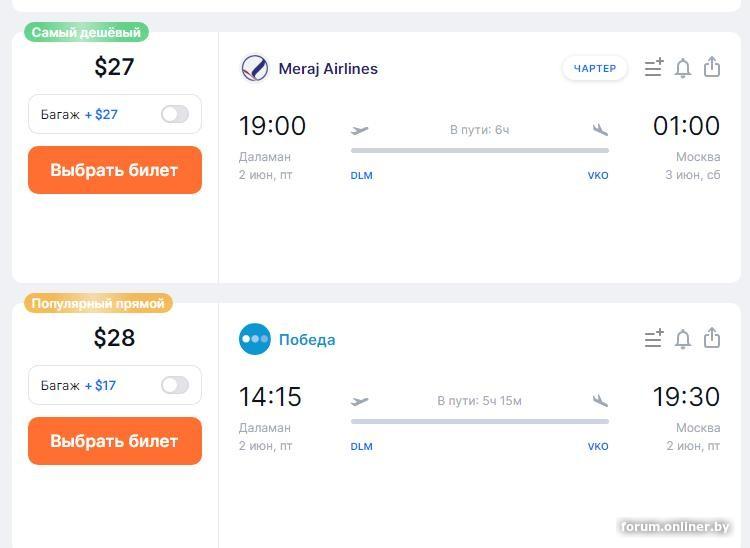This screenshot has width=750, height=548.
Task: Click the Самый дешёвый green label
Action: point(86,32)
